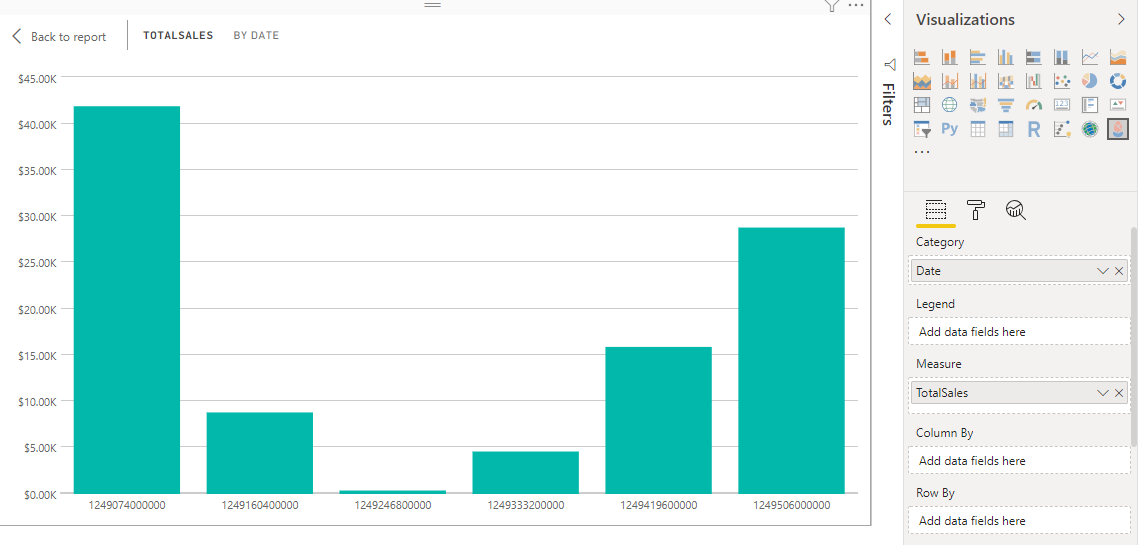Select the R script visual
The height and width of the screenshot is (545, 1138).
1034,130
